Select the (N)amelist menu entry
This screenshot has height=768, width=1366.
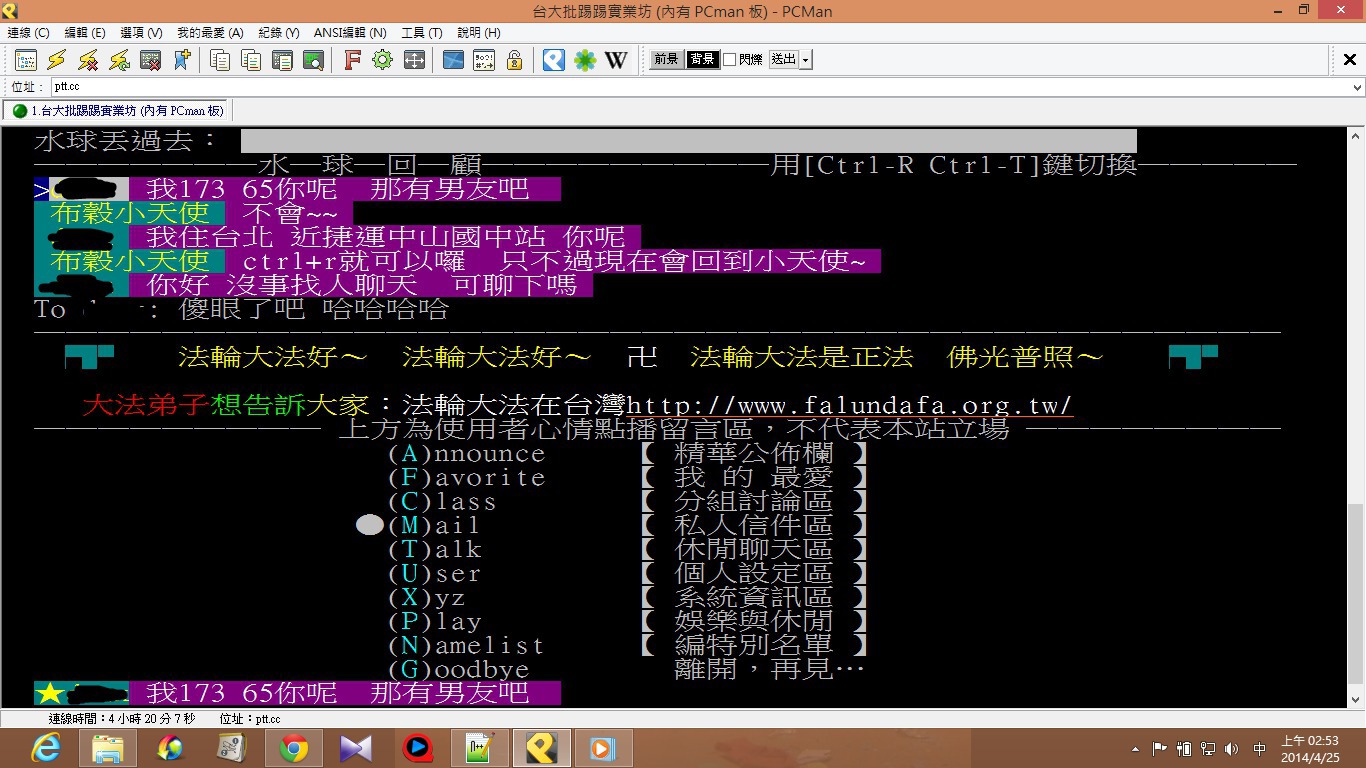[x=467, y=646]
